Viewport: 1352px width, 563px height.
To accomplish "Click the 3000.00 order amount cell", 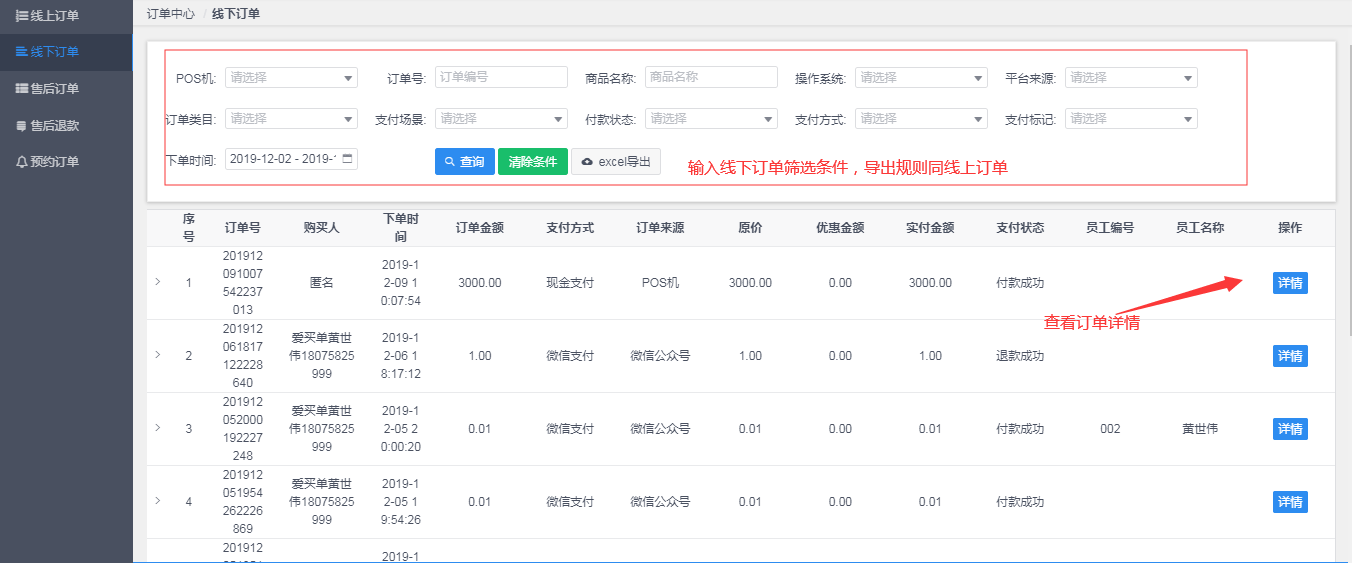I will (480, 283).
